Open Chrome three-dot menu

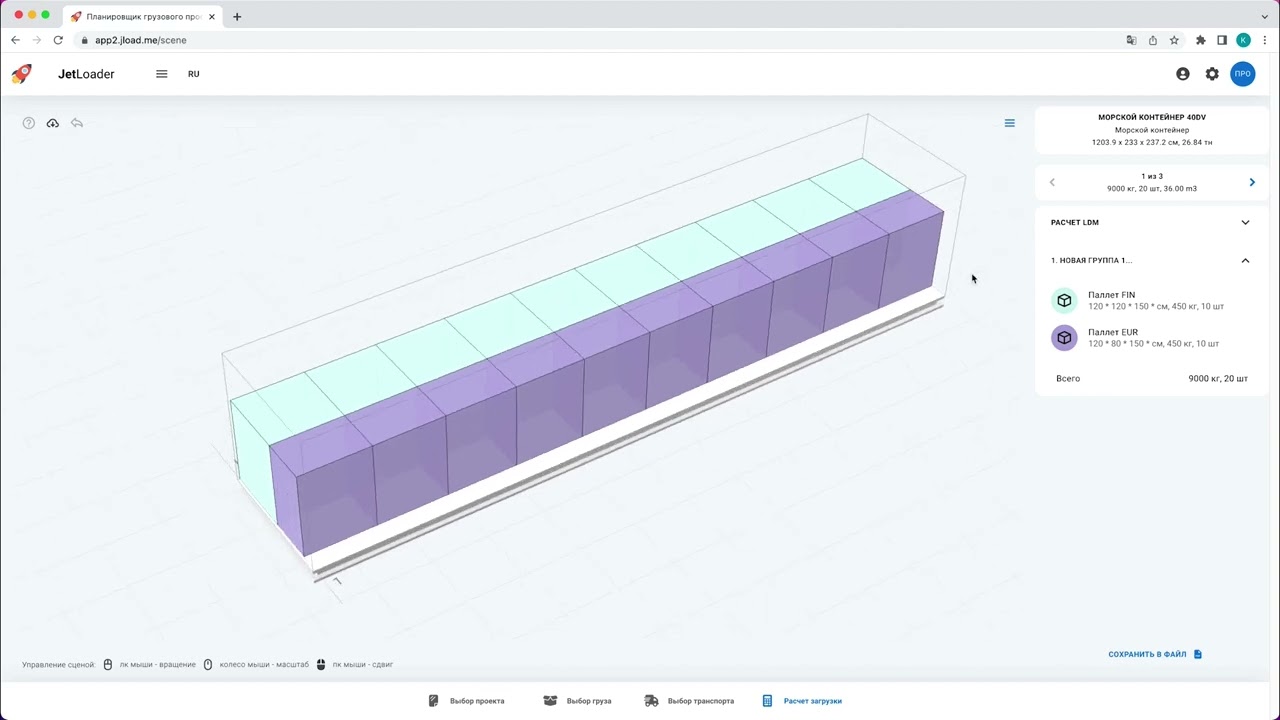coord(1264,40)
